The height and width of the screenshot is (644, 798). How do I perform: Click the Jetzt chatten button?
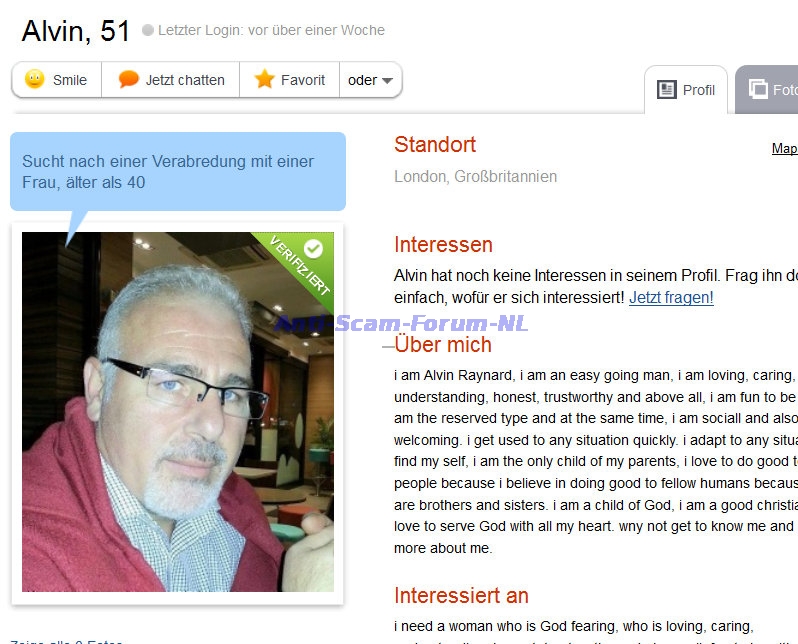click(170, 80)
